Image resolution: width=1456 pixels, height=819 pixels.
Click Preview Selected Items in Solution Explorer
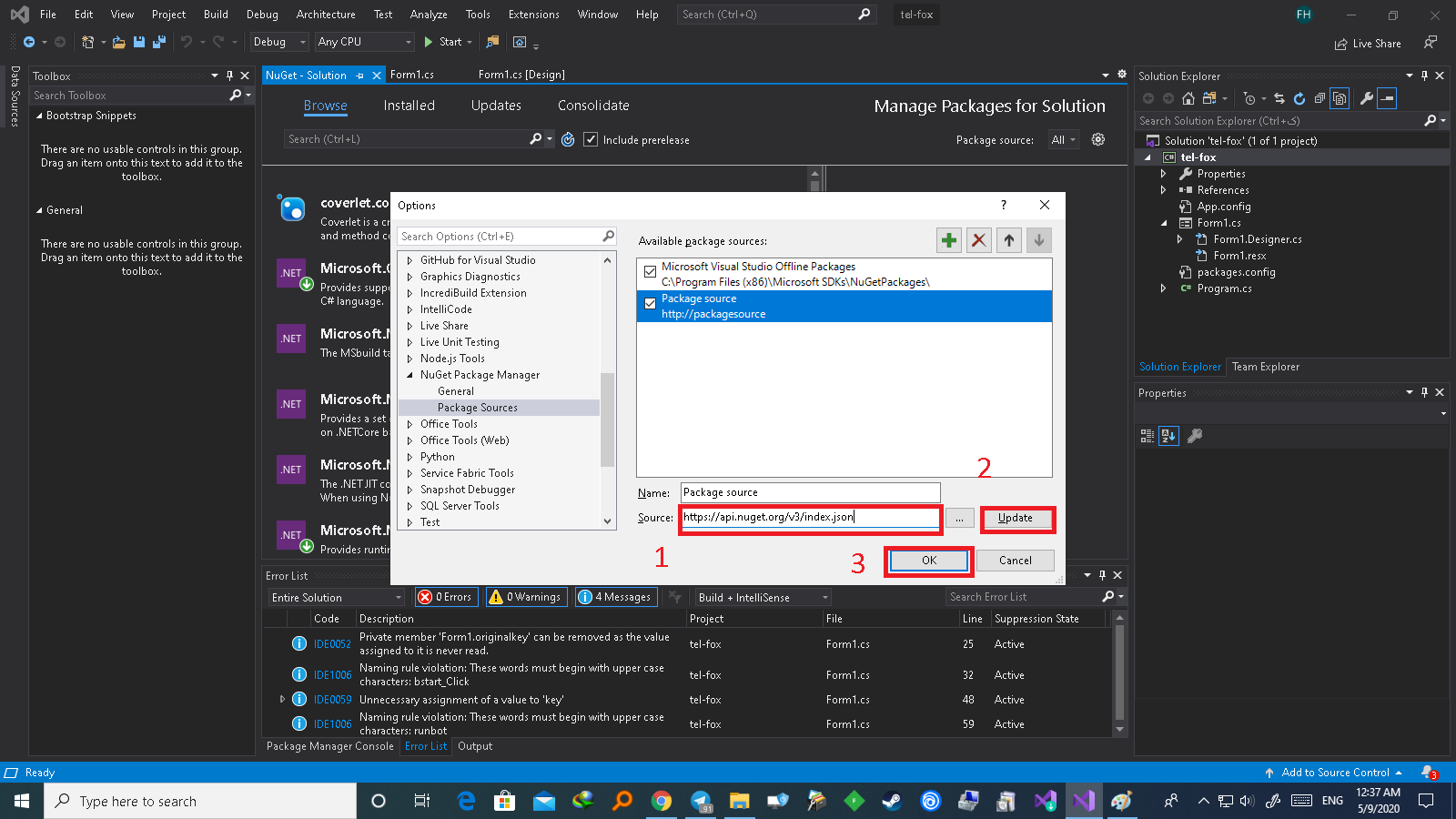point(1387,98)
